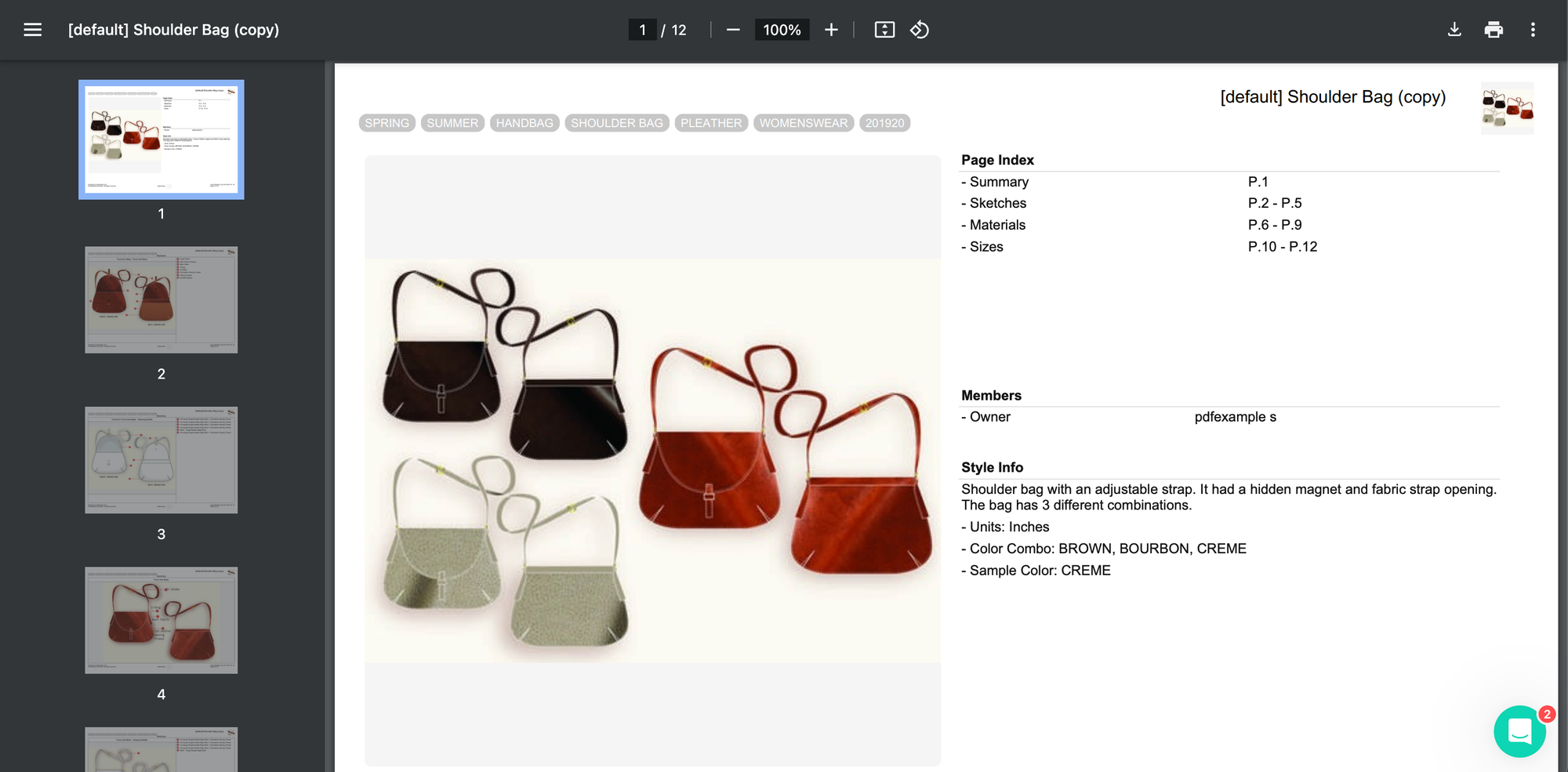
Task: Click the document title in the toolbar
Action: click(x=173, y=30)
